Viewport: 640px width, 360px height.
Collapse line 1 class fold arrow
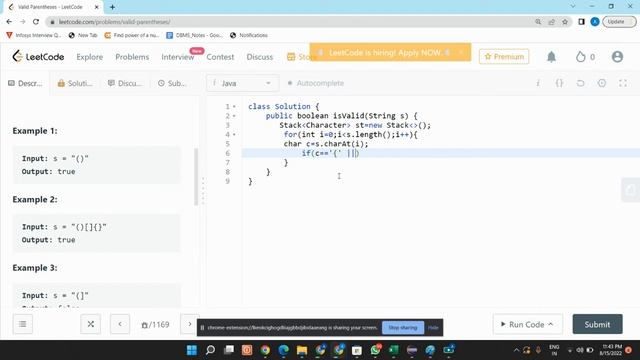(x=234, y=107)
